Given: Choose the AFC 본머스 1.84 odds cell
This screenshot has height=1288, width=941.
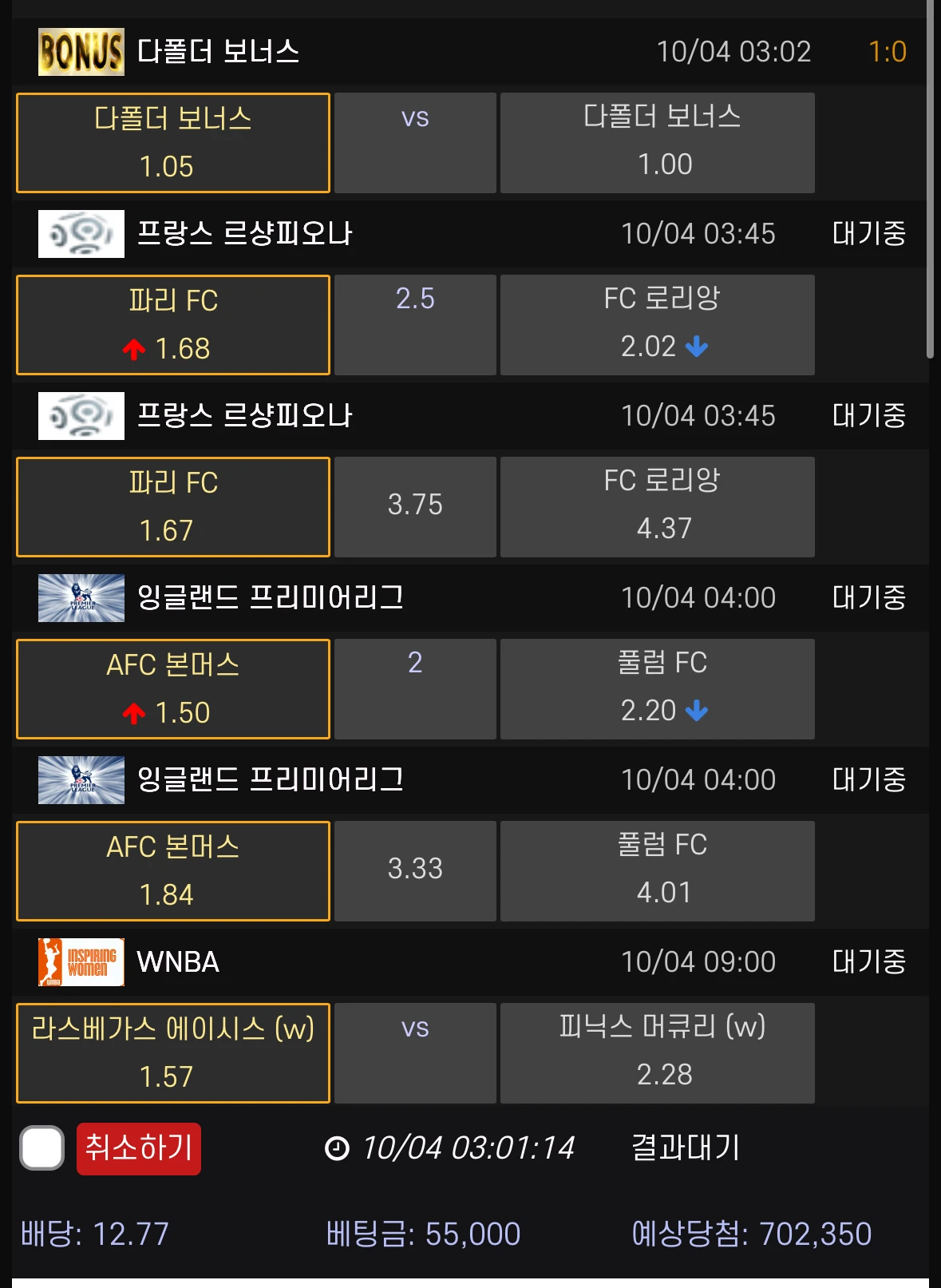Looking at the screenshot, I should (x=173, y=871).
